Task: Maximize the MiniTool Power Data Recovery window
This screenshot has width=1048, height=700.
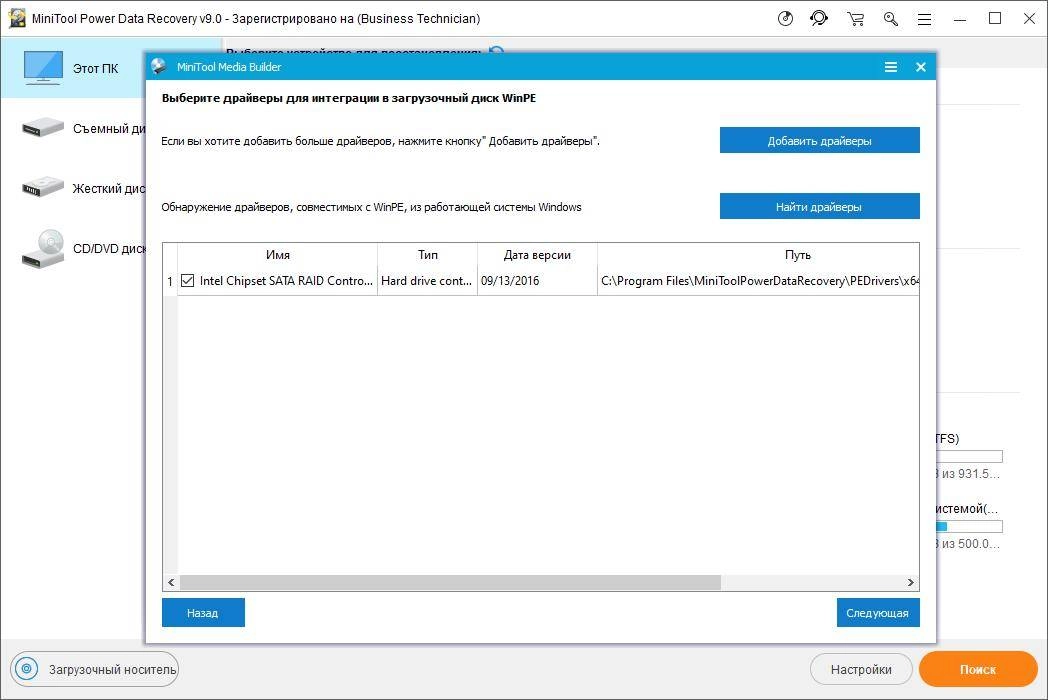Action: pos(995,19)
